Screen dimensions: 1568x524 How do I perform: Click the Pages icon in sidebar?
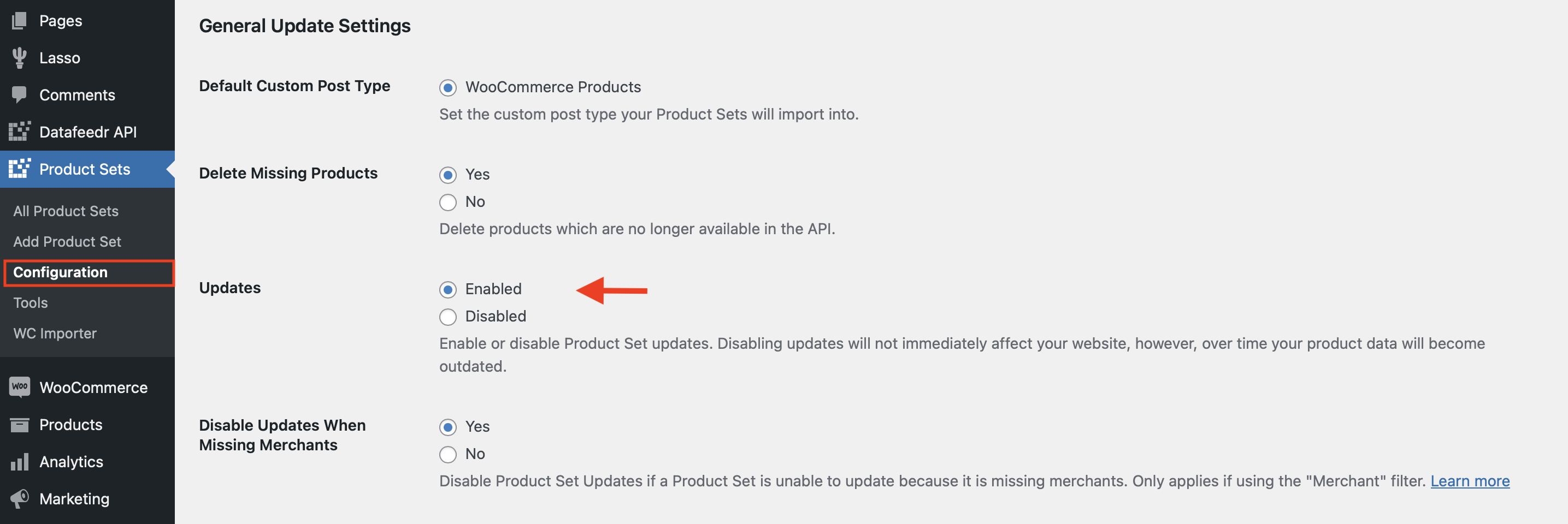(x=20, y=21)
